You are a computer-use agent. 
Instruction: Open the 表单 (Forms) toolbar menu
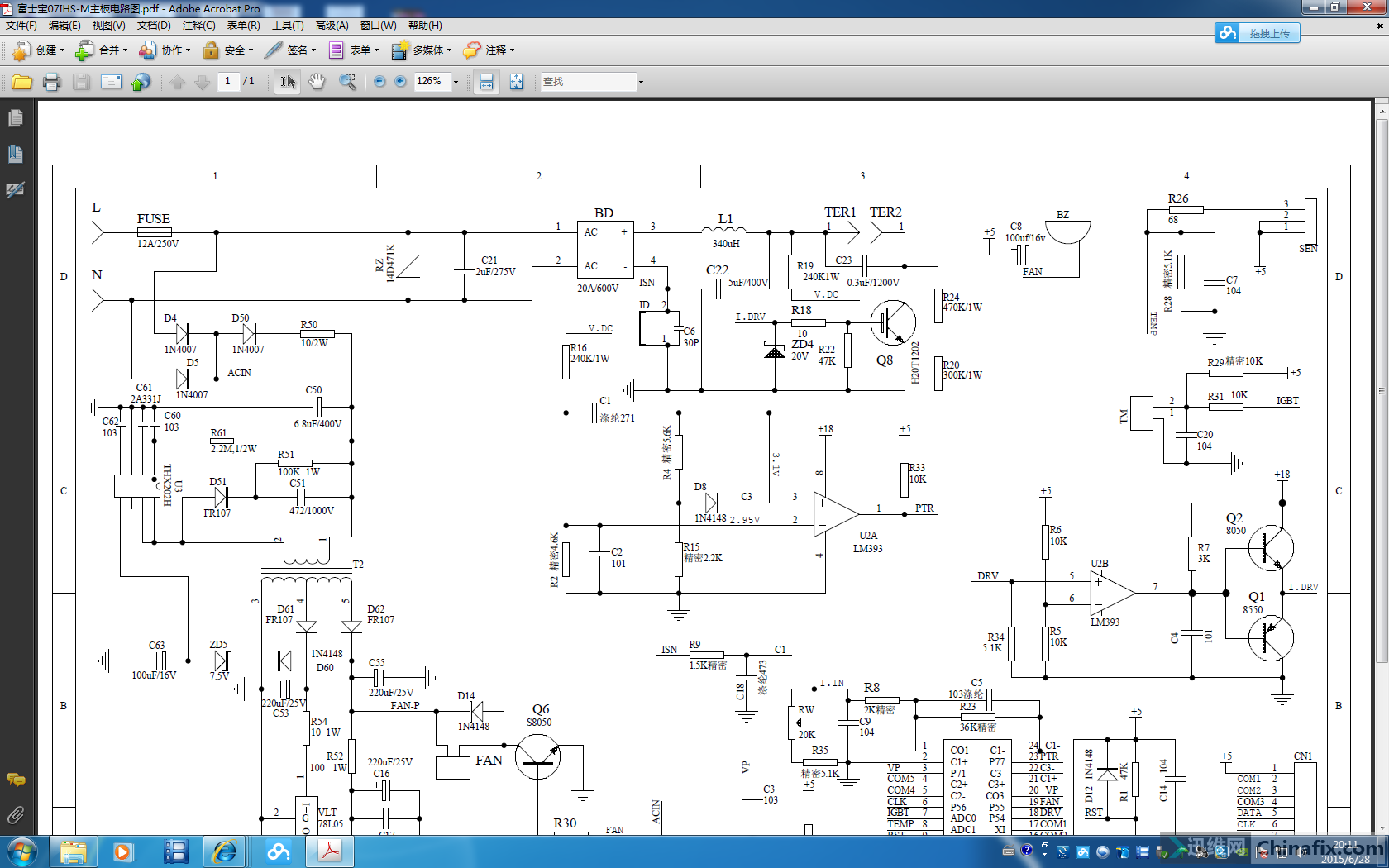(353, 50)
